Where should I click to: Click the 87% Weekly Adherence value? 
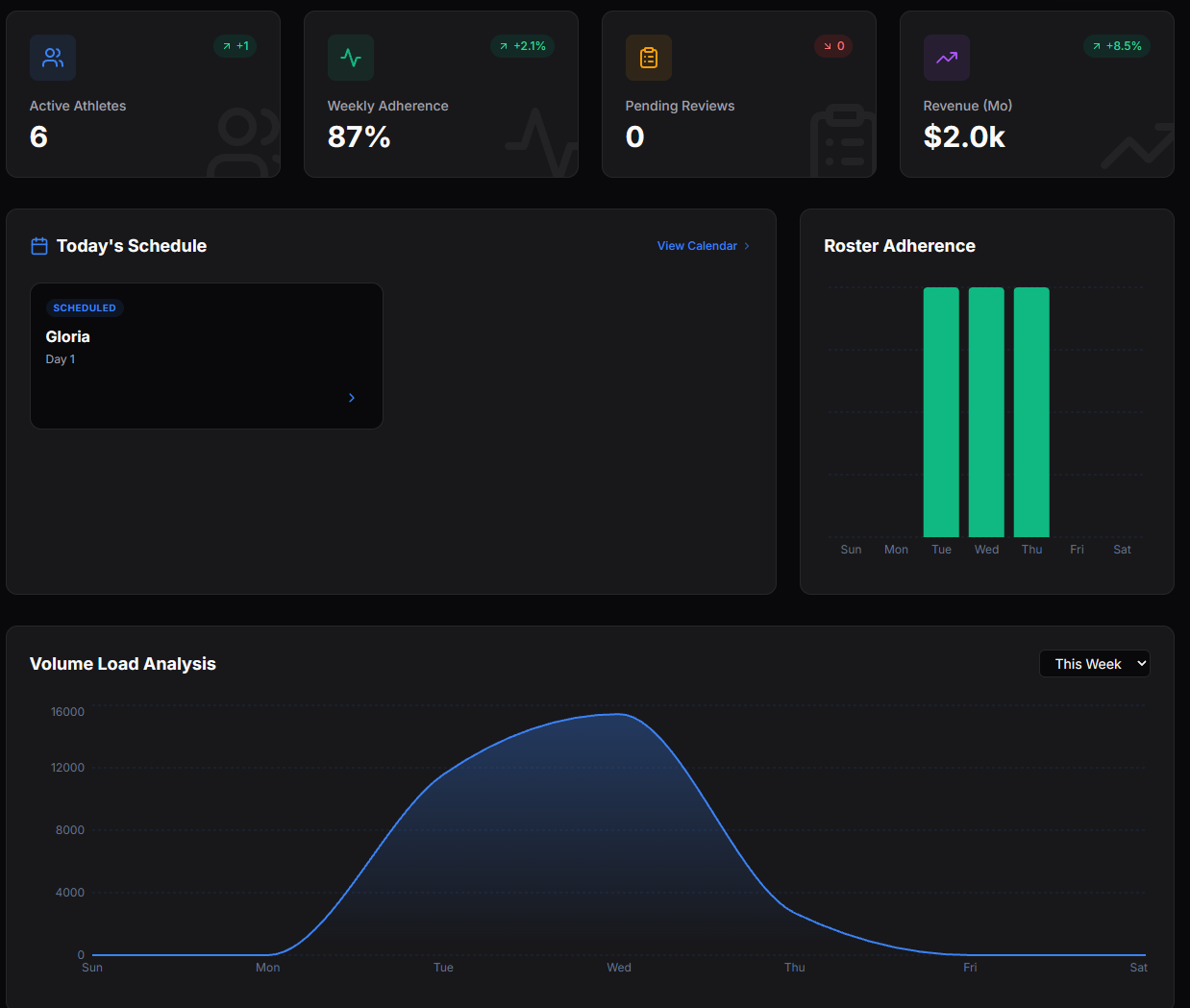click(x=359, y=136)
